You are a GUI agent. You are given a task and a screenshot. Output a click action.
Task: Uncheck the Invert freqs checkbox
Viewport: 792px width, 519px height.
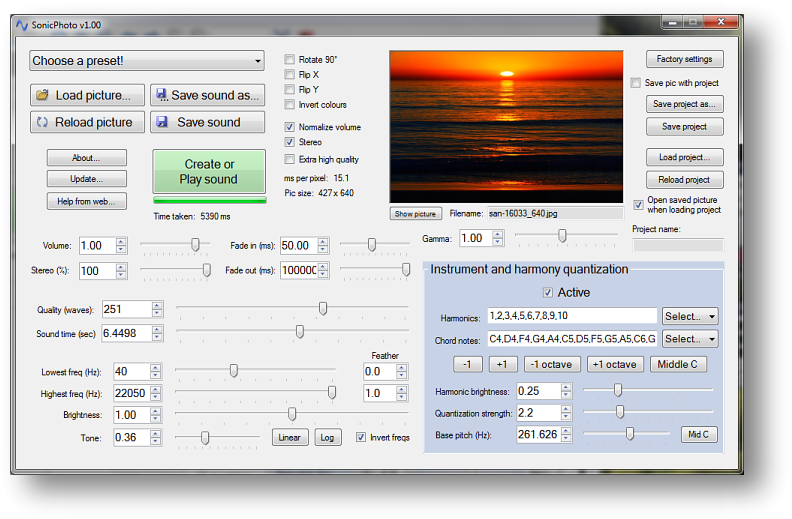[x=361, y=437]
